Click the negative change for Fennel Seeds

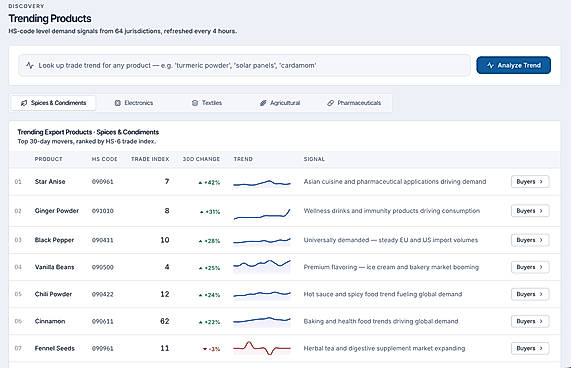212,349
